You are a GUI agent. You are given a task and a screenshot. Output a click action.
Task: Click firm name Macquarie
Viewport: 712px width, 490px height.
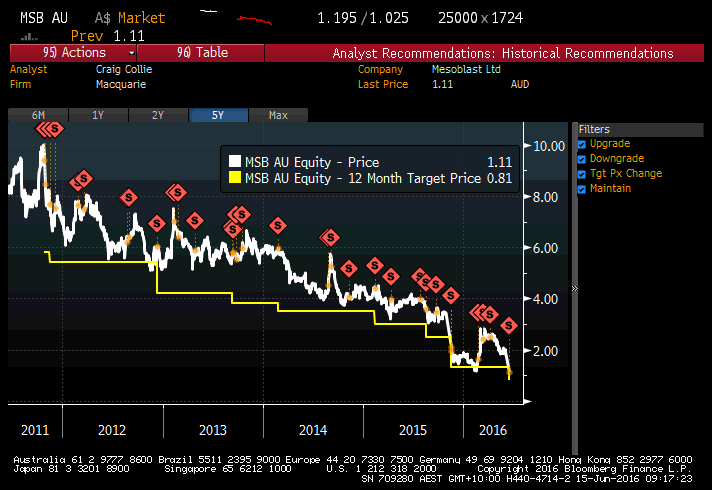point(121,84)
